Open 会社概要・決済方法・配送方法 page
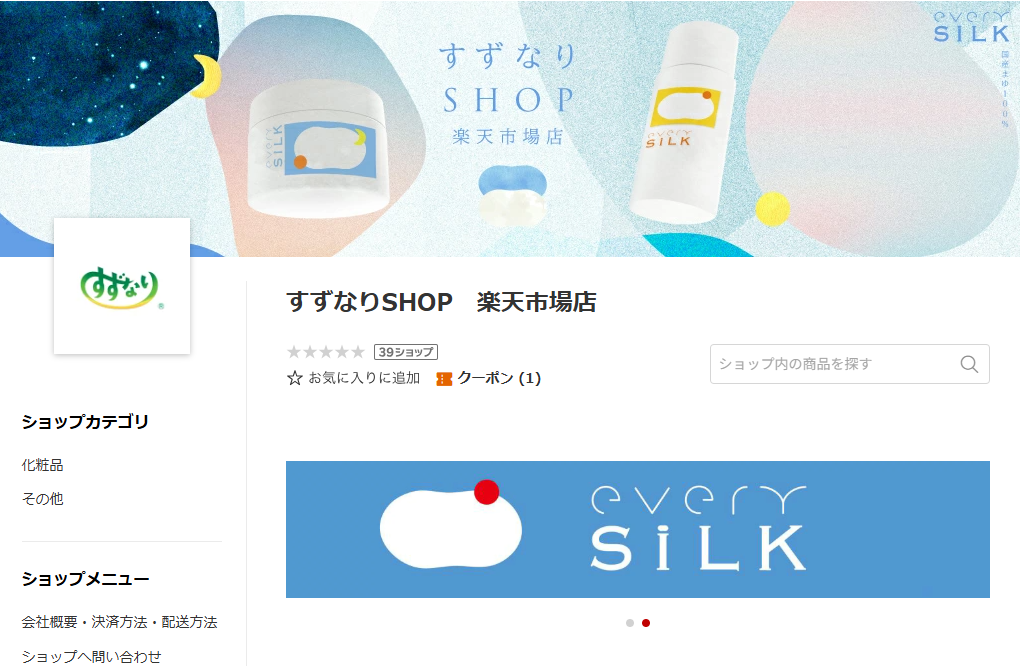This screenshot has width=1020, height=666. (120, 622)
